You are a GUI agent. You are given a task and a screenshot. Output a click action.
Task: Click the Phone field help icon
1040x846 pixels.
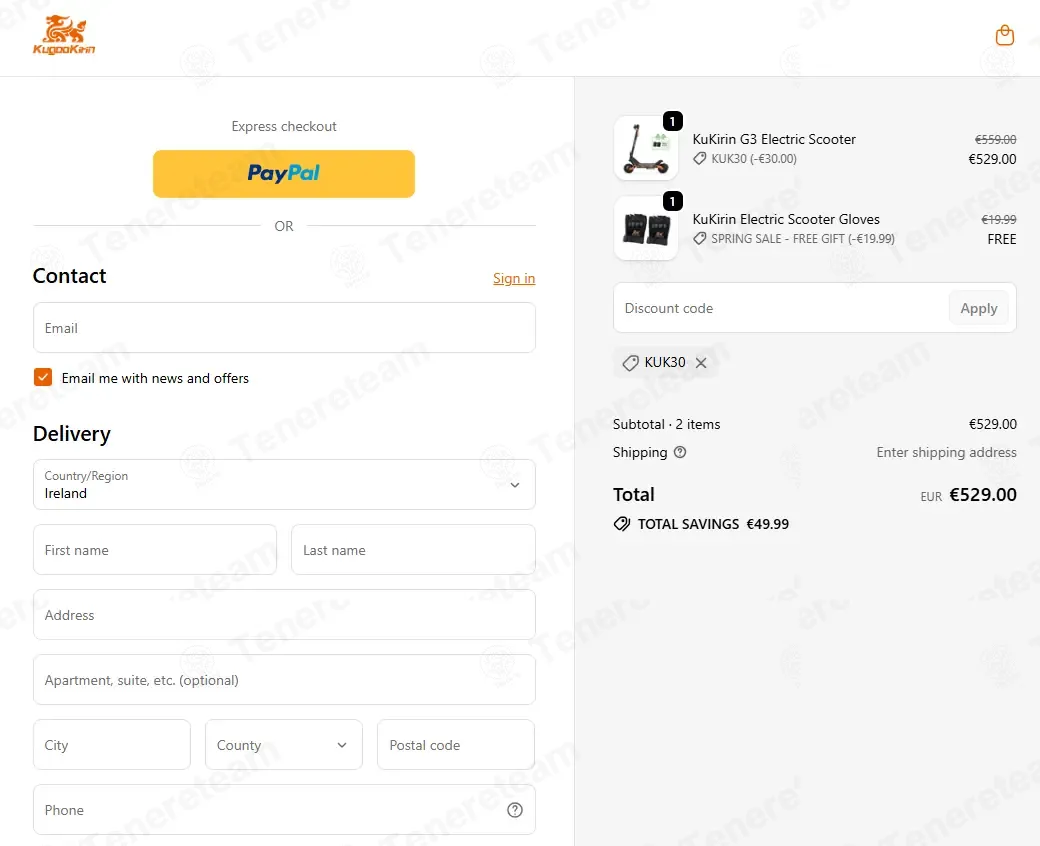coord(515,810)
